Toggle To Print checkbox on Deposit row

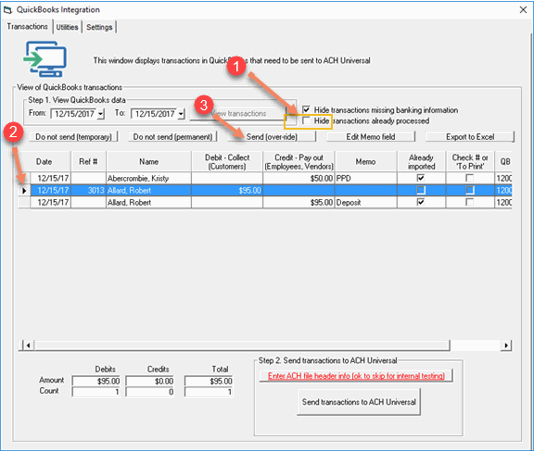click(470, 202)
